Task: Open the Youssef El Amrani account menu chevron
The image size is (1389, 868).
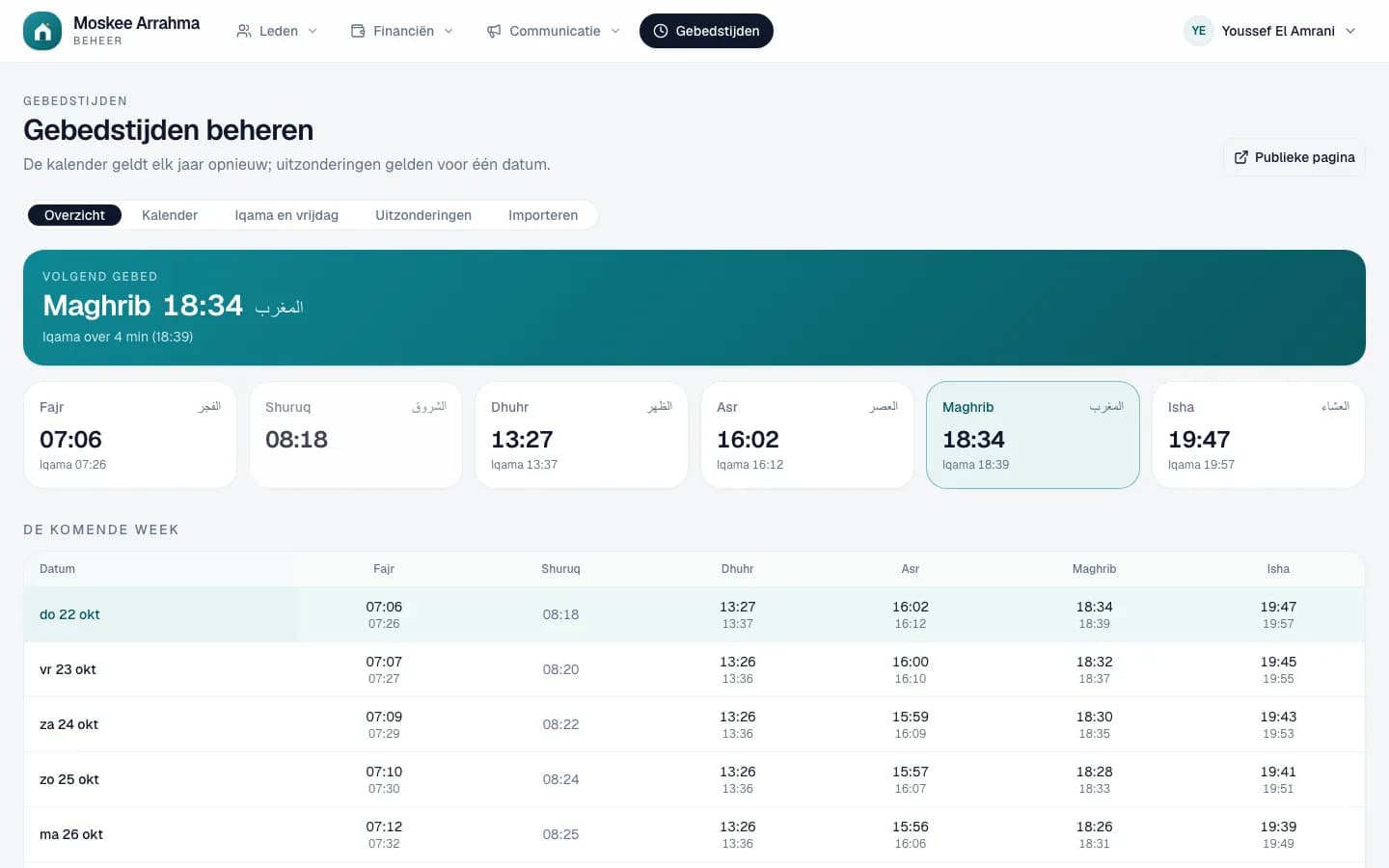Action: click(x=1350, y=31)
